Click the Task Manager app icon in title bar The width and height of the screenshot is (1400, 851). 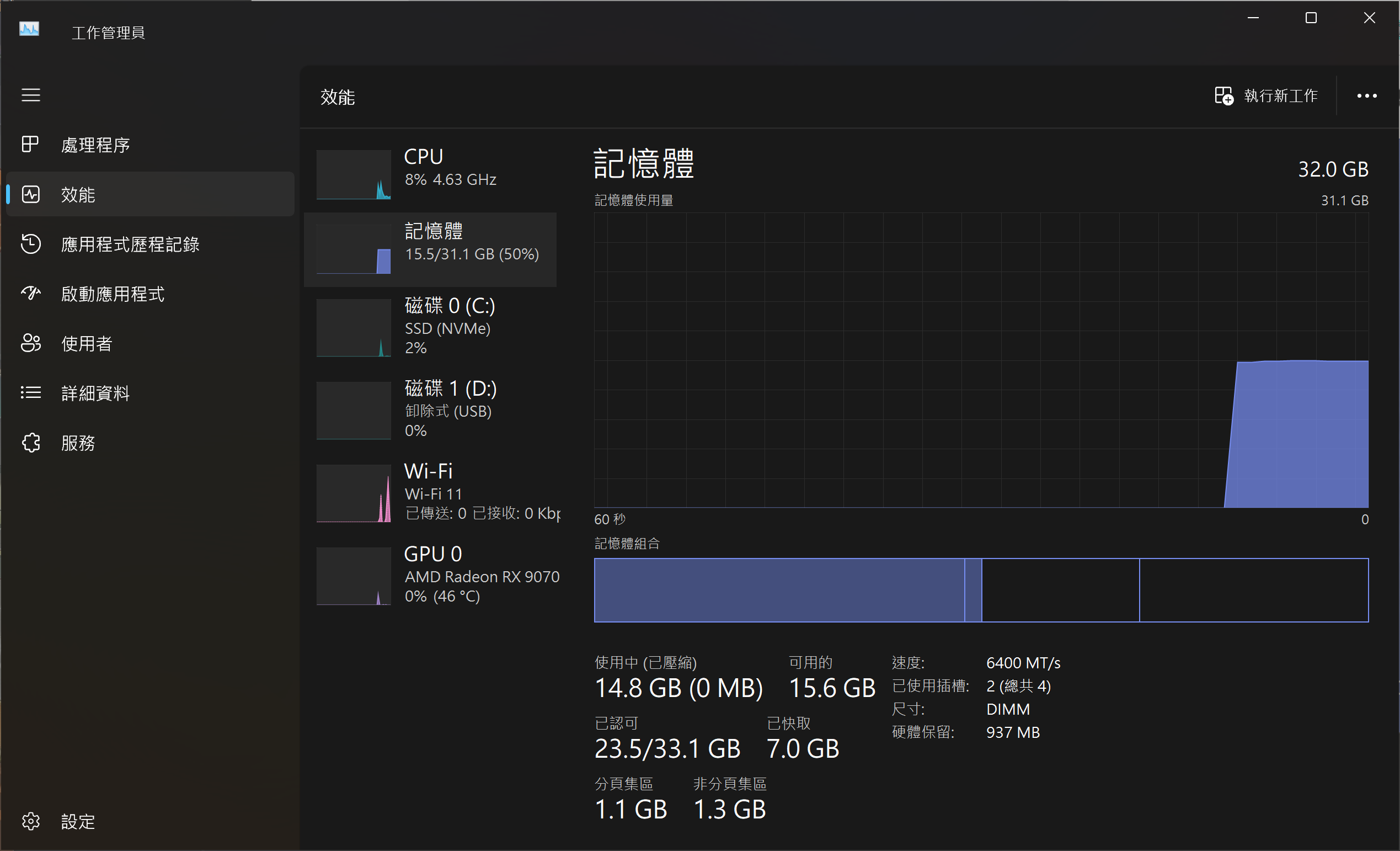(x=29, y=29)
